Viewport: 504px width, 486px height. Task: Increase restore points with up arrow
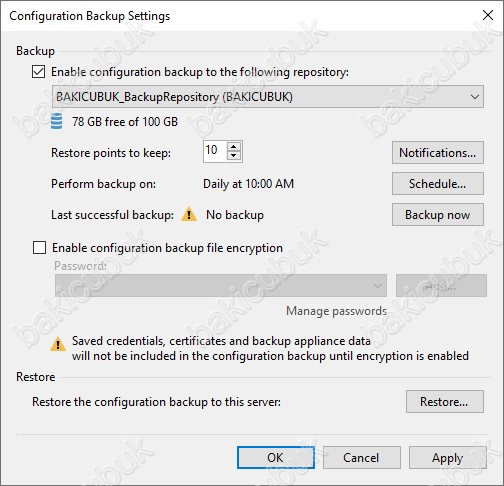[234, 147]
